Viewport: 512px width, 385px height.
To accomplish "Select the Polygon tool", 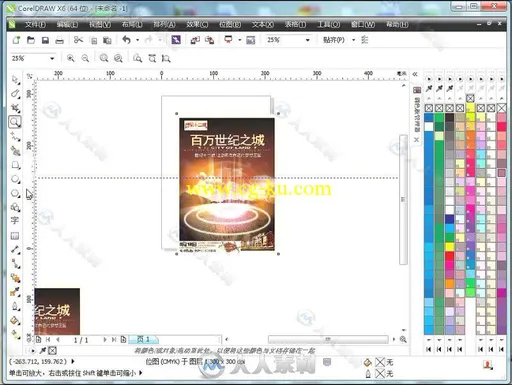I will [15, 193].
